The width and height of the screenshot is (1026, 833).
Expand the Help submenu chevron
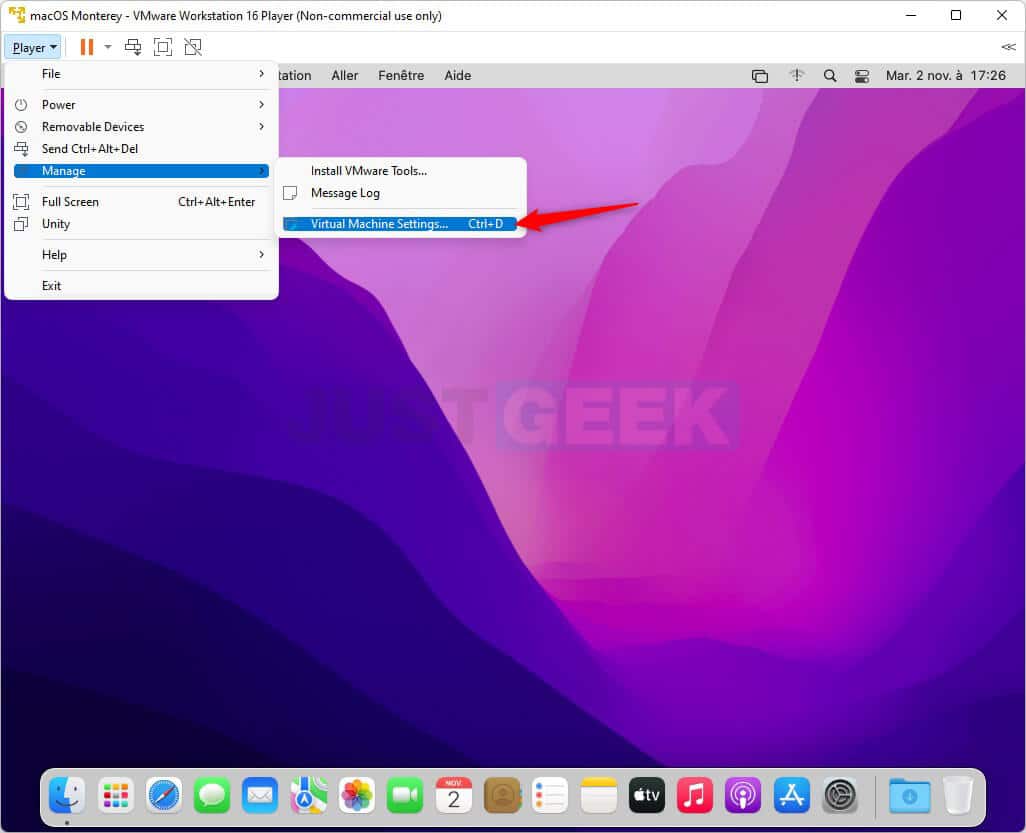tap(262, 254)
